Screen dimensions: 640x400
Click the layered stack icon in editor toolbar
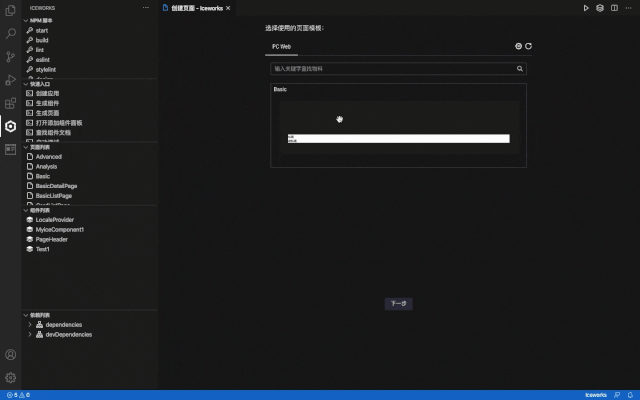[600, 8]
